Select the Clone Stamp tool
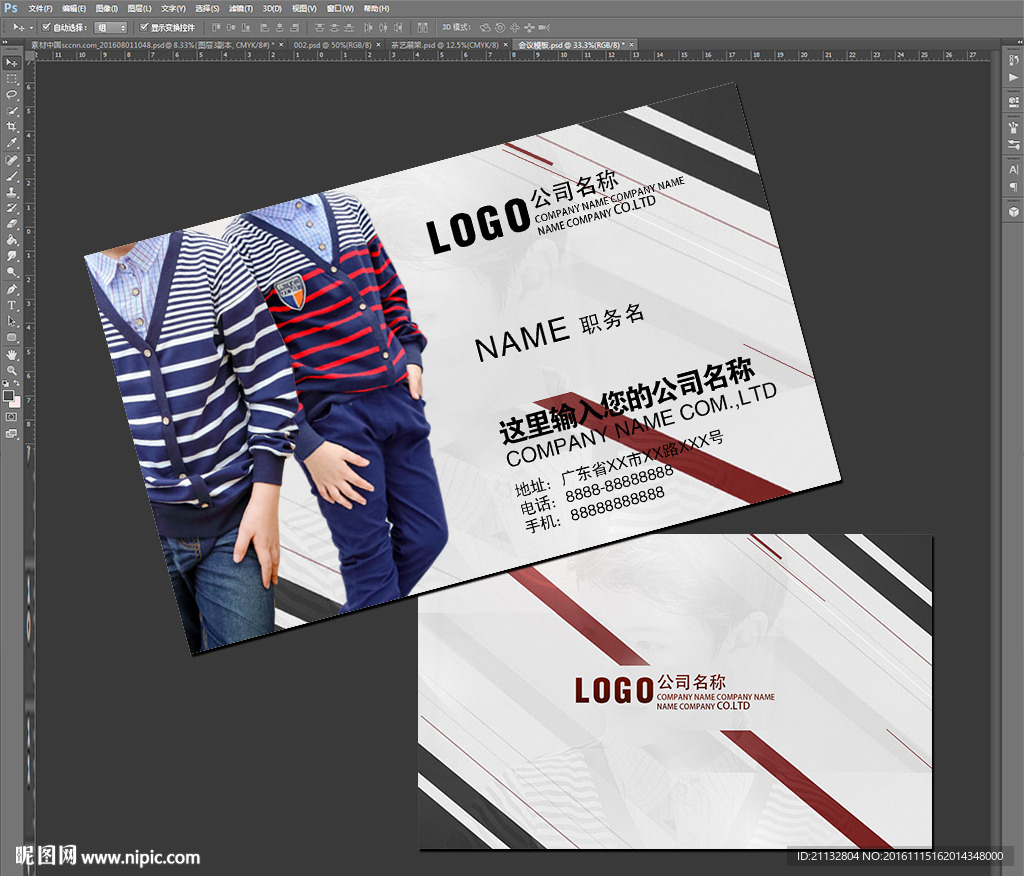Image resolution: width=1024 pixels, height=876 pixels. point(12,192)
